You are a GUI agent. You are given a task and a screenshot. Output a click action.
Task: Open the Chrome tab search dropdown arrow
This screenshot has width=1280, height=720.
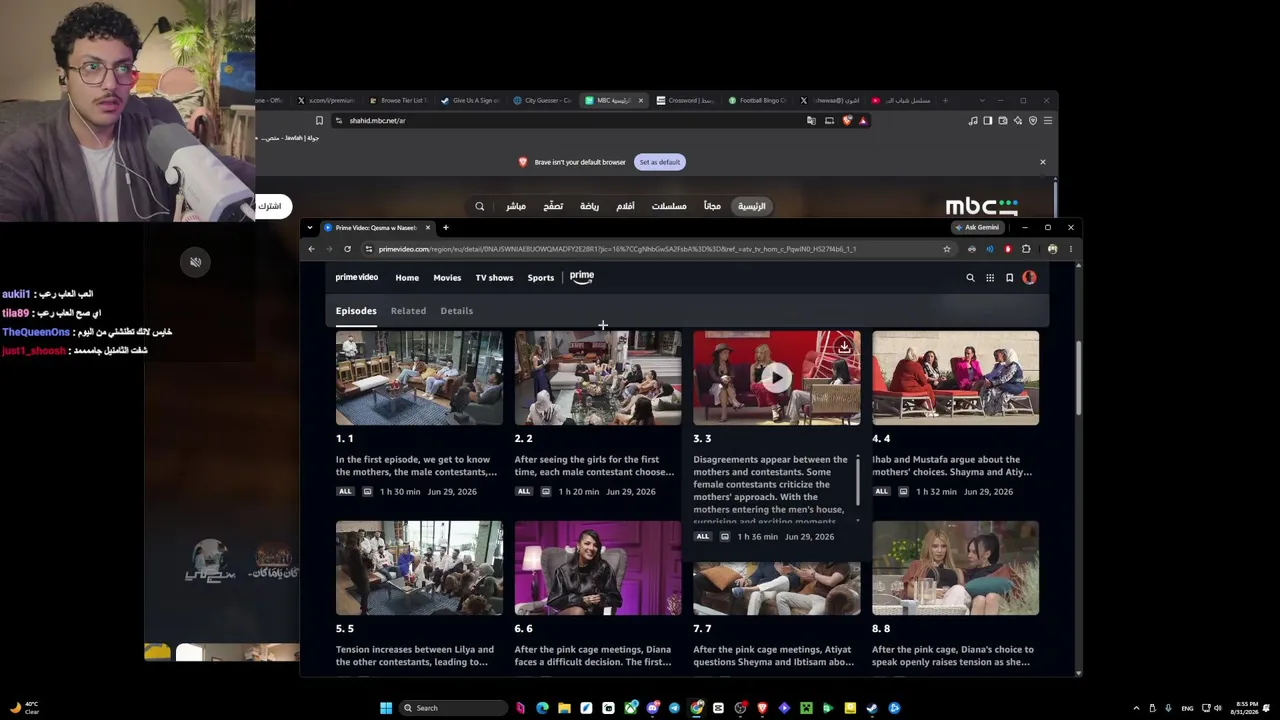[310, 228]
